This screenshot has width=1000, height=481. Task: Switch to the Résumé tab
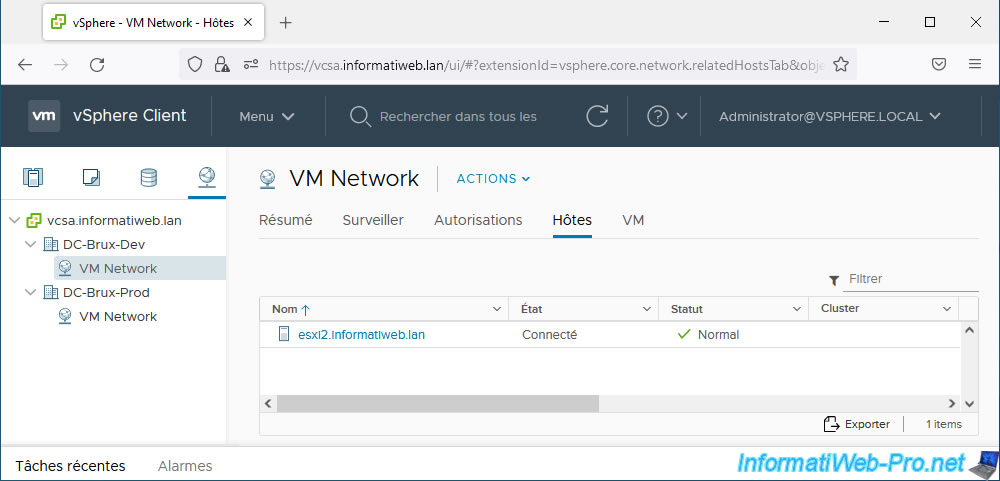tap(285, 220)
